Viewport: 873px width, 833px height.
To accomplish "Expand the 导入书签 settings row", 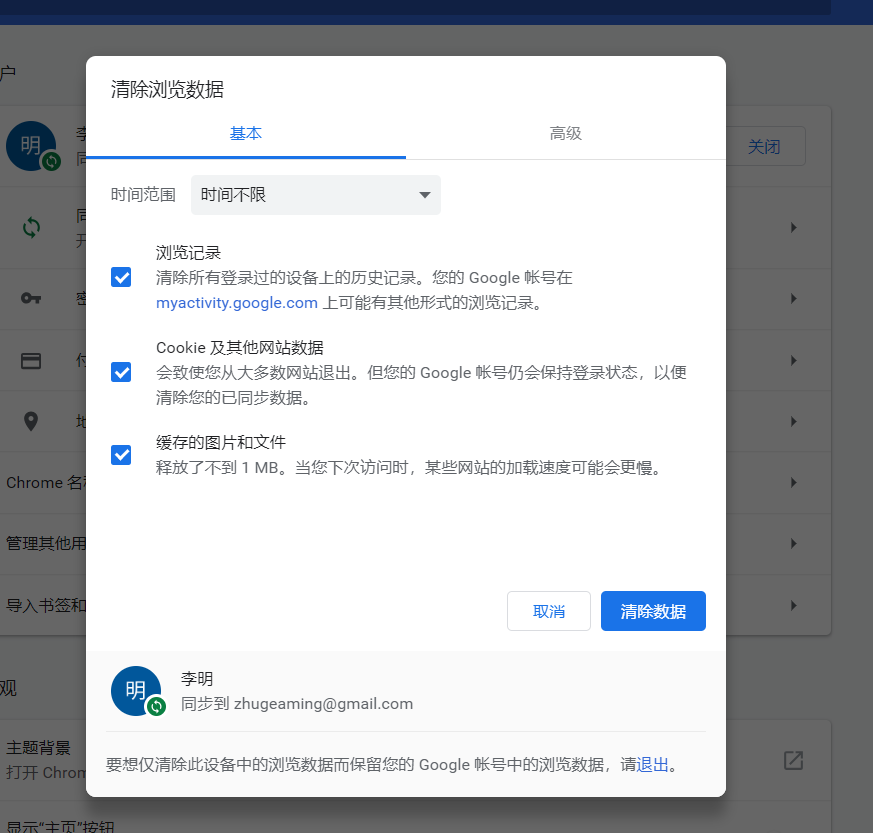I will coord(793,605).
